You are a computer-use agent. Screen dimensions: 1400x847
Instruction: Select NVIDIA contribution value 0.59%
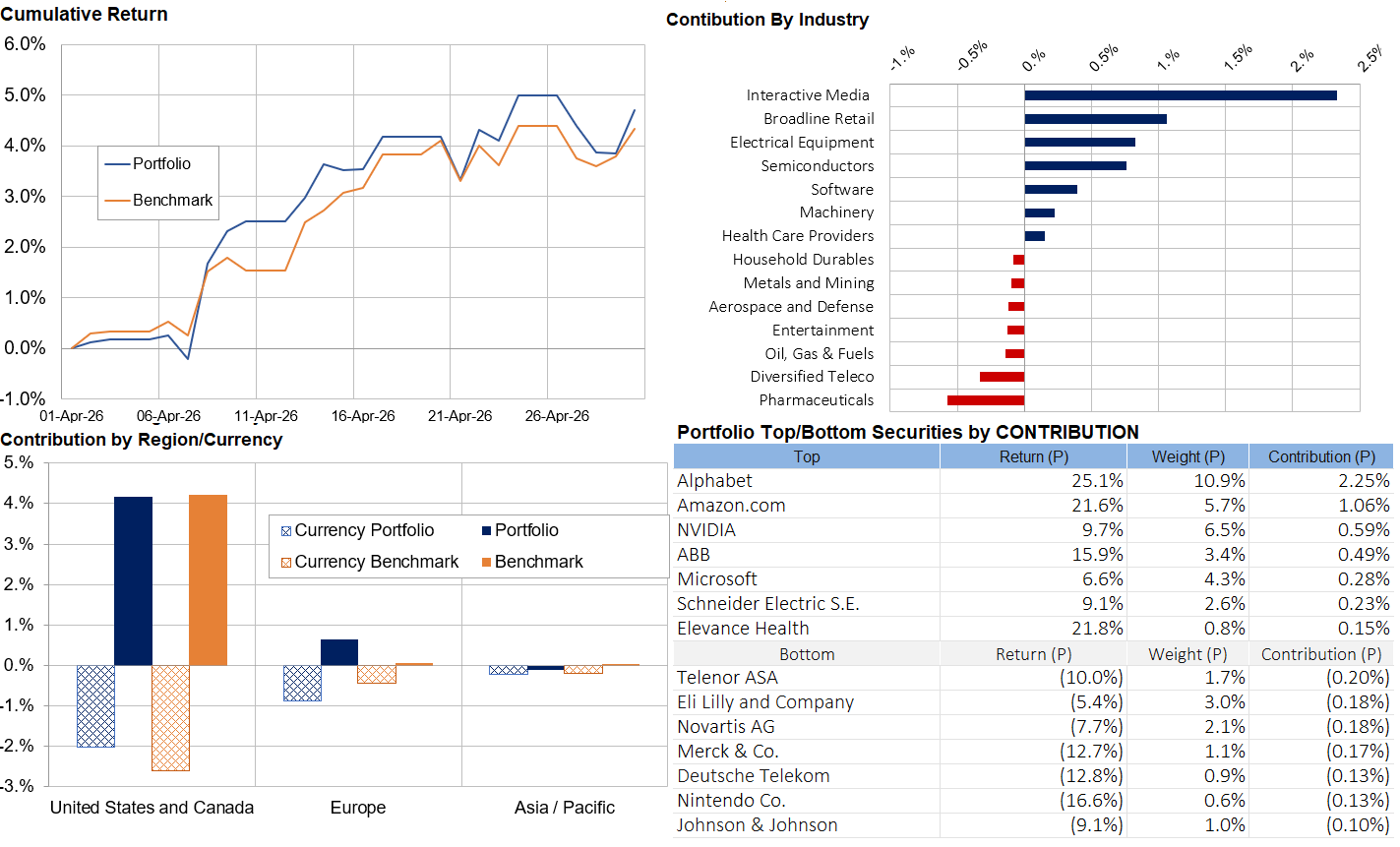[1364, 530]
